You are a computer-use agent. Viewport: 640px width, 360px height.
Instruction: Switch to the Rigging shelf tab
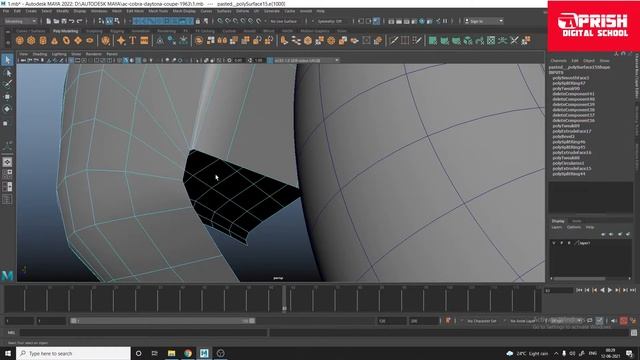(117, 31)
